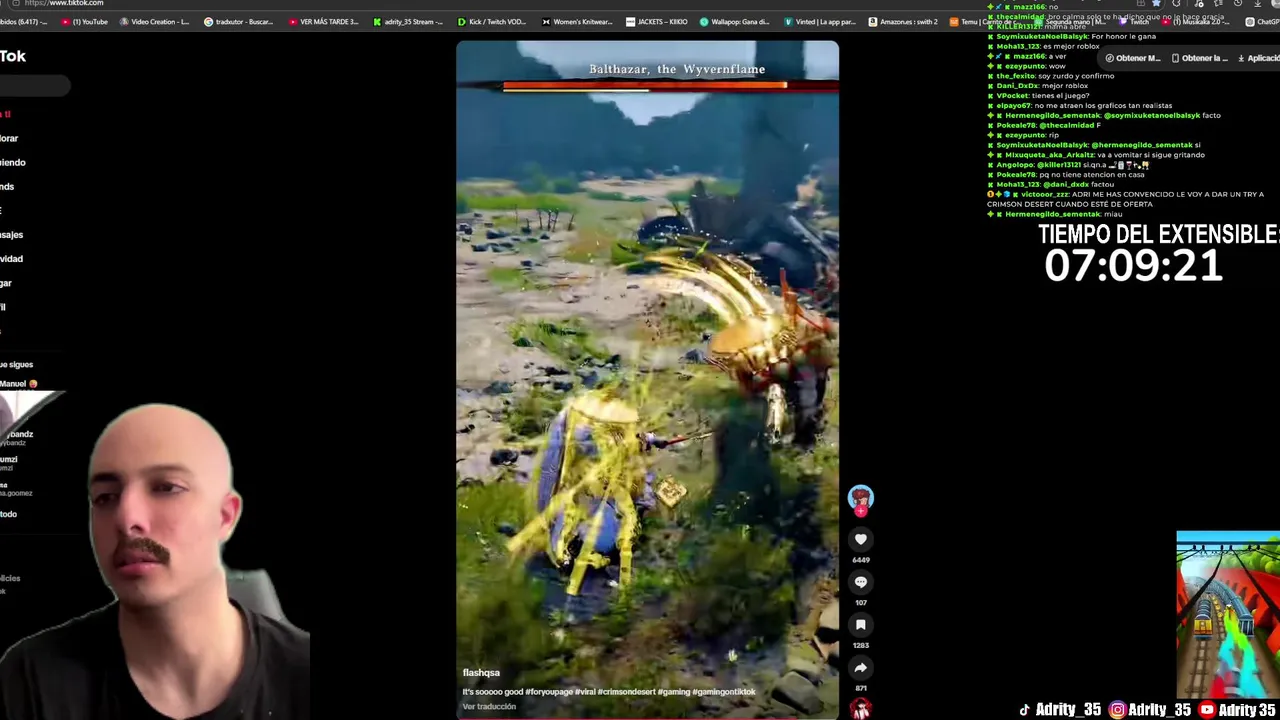Open #gamingontiktok hashtag
1280x720 pixels.
click(x=724, y=692)
